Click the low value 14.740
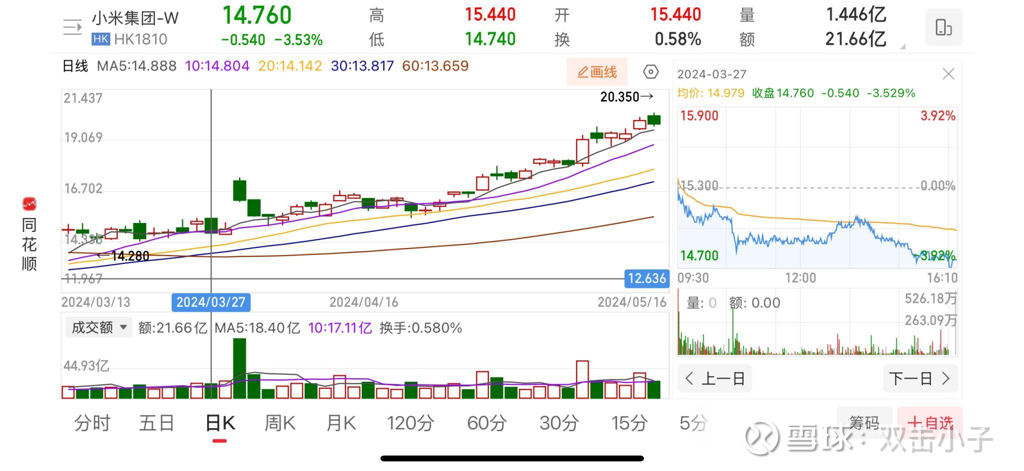Viewport: 1024px width, 471px height. 490,39
